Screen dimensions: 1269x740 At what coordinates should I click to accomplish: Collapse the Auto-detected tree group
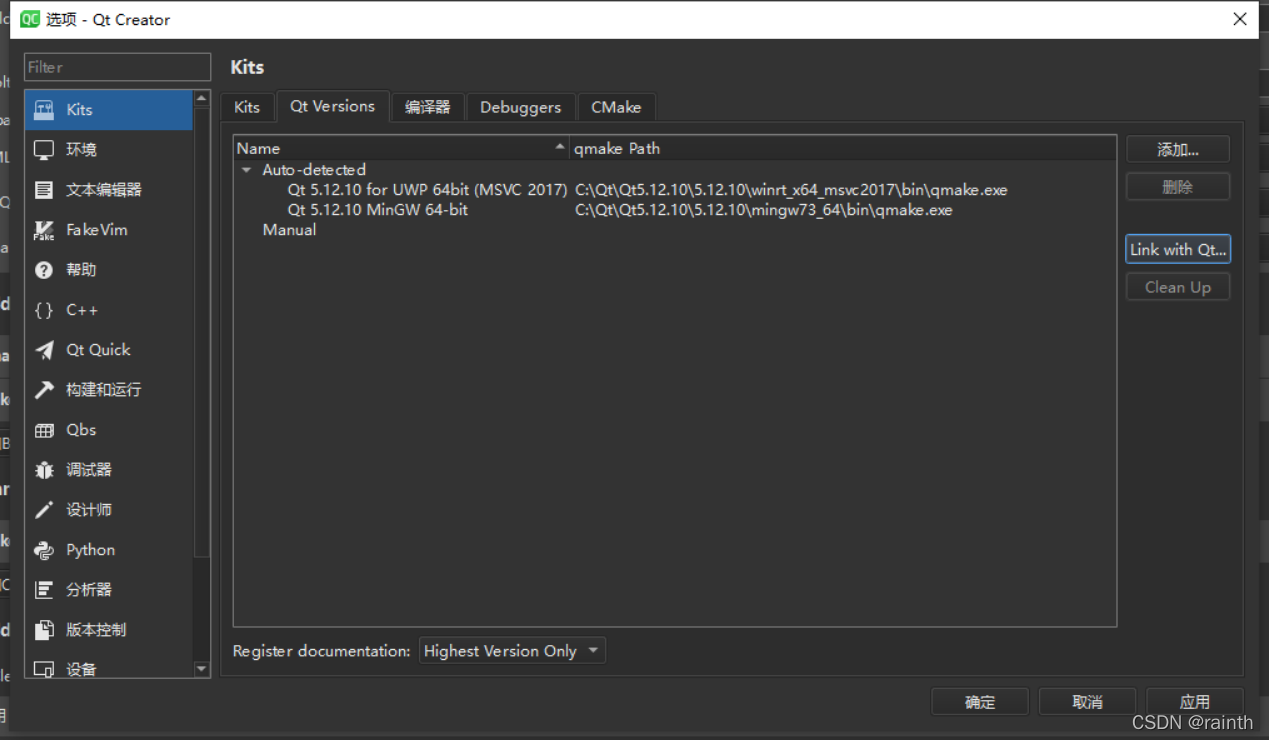246,170
